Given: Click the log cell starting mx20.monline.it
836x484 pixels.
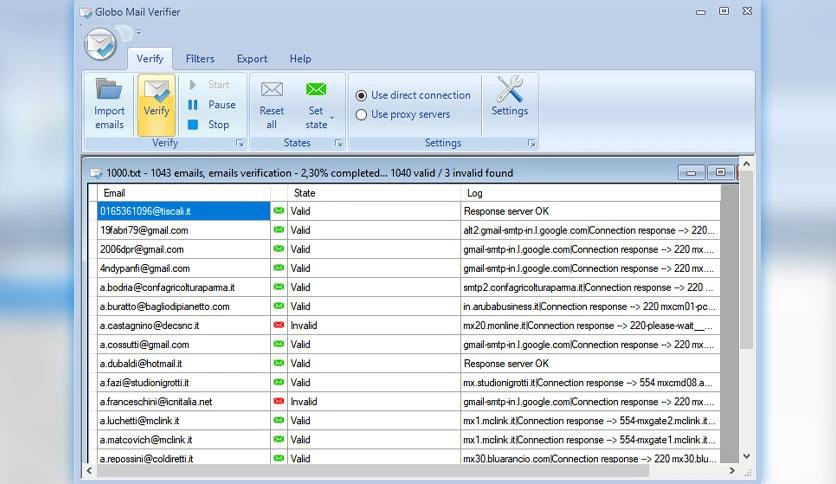Looking at the screenshot, I should point(590,325).
